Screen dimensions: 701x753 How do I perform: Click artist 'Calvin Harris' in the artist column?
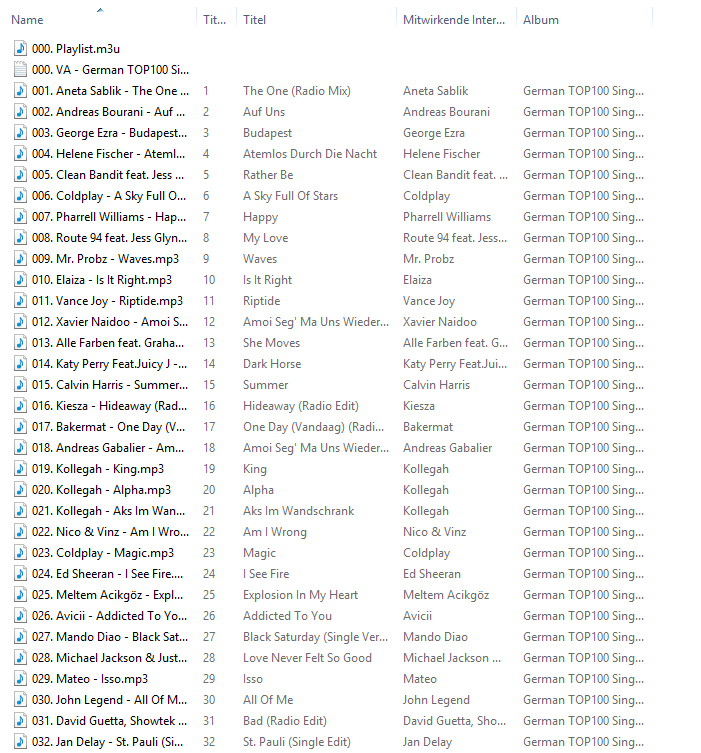(x=436, y=385)
